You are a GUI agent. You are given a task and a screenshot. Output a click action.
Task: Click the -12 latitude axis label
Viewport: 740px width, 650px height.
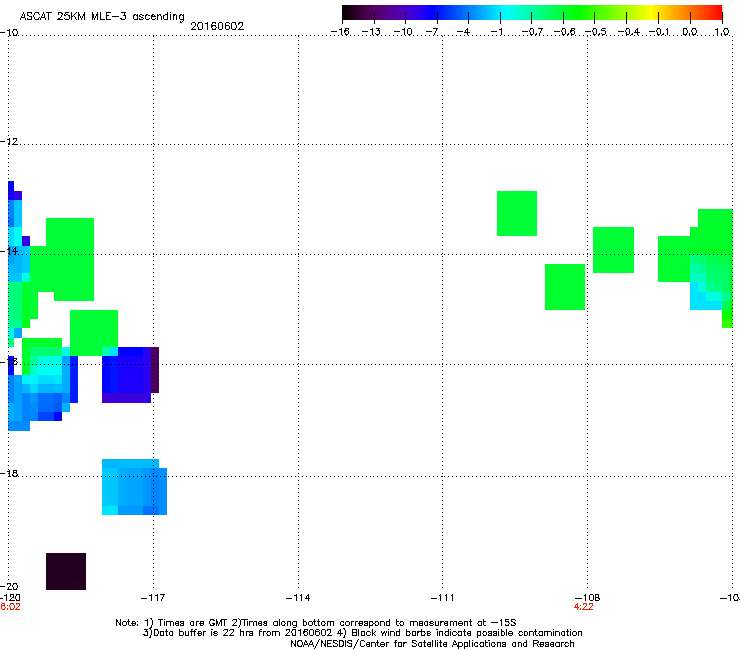[9, 142]
